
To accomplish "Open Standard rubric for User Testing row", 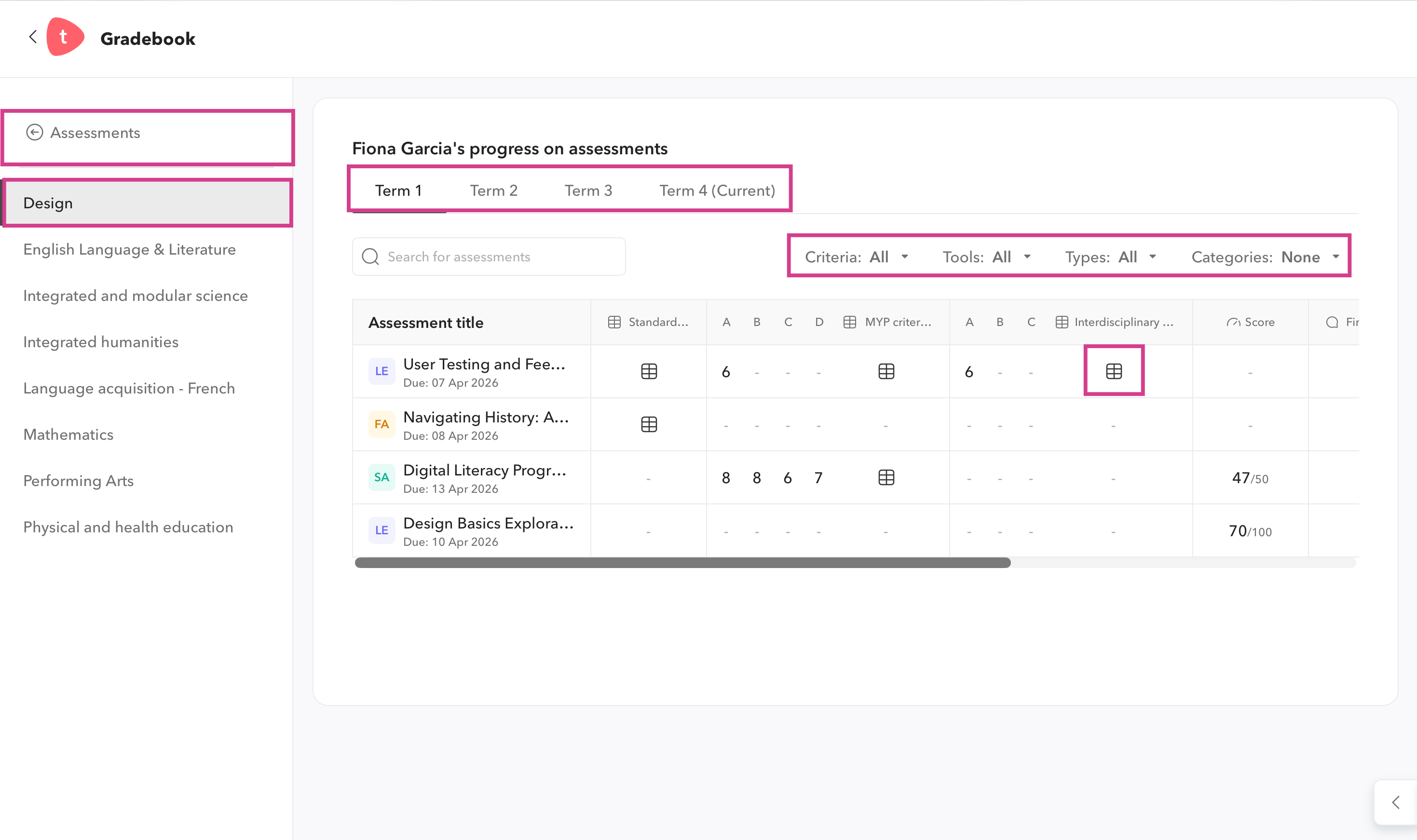I will point(649,371).
